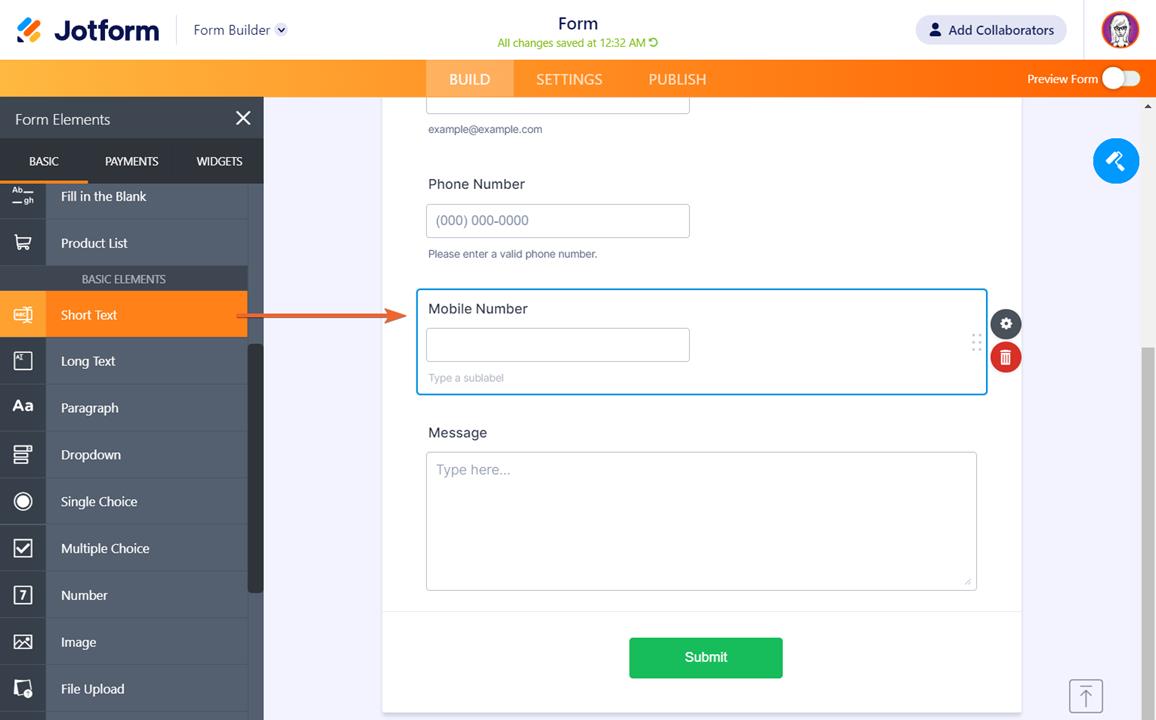
Task: Click the Fill in the Blank icon
Action: [23, 196]
